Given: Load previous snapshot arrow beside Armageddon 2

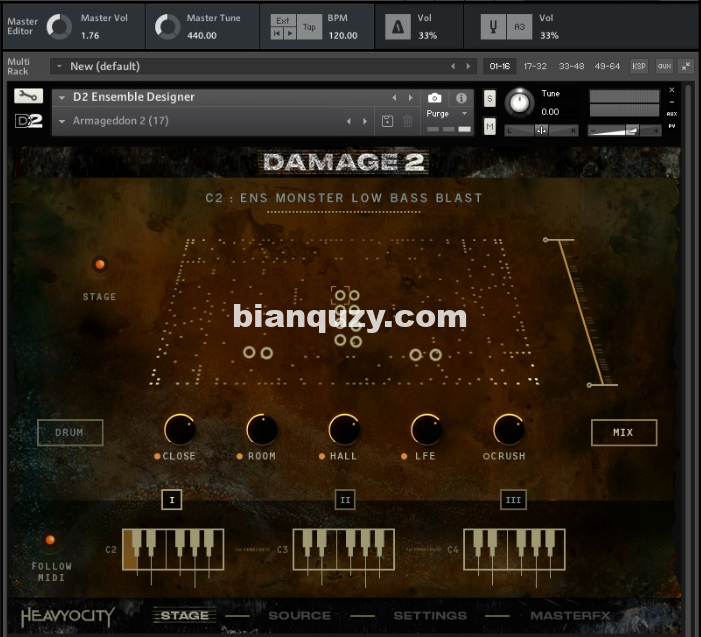Looking at the screenshot, I should tap(348, 121).
